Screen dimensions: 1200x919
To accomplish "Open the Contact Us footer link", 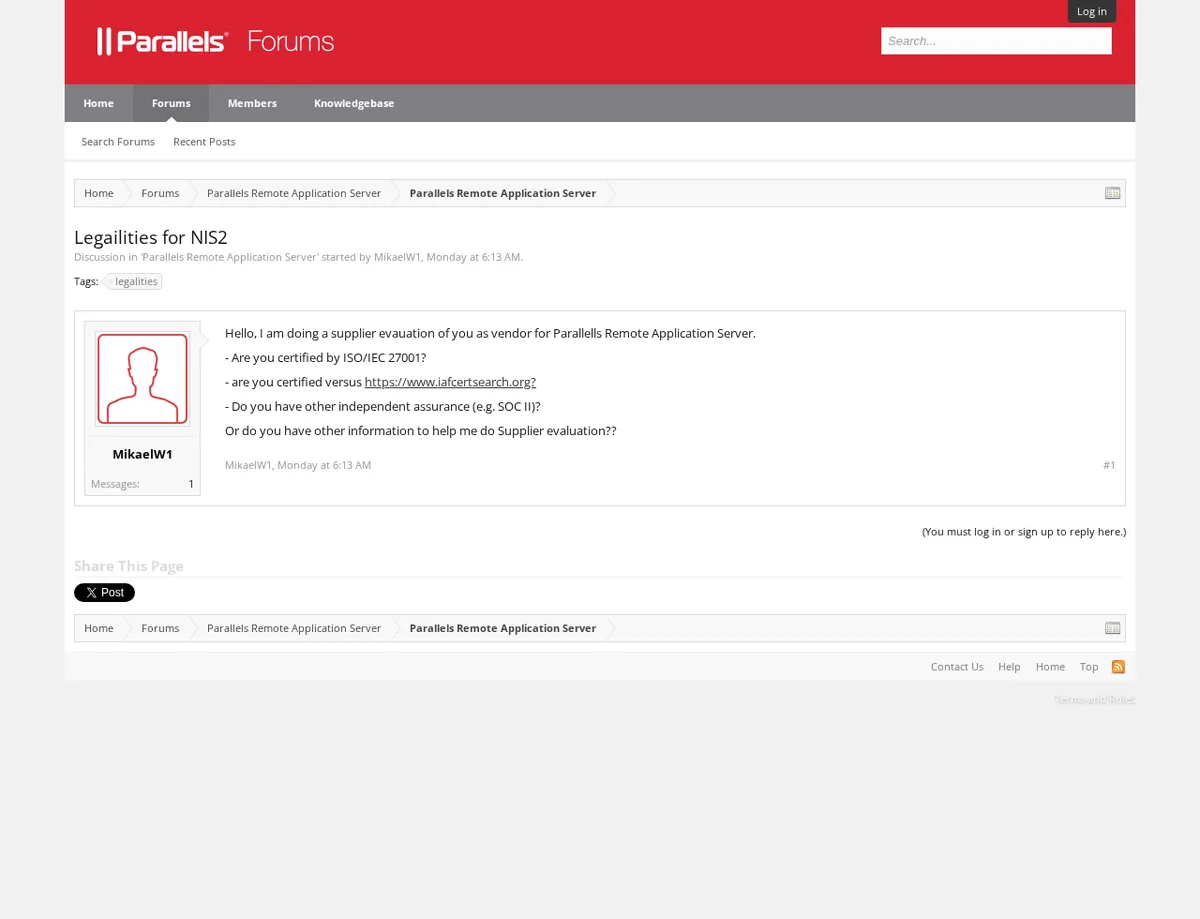I will [x=957, y=667].
